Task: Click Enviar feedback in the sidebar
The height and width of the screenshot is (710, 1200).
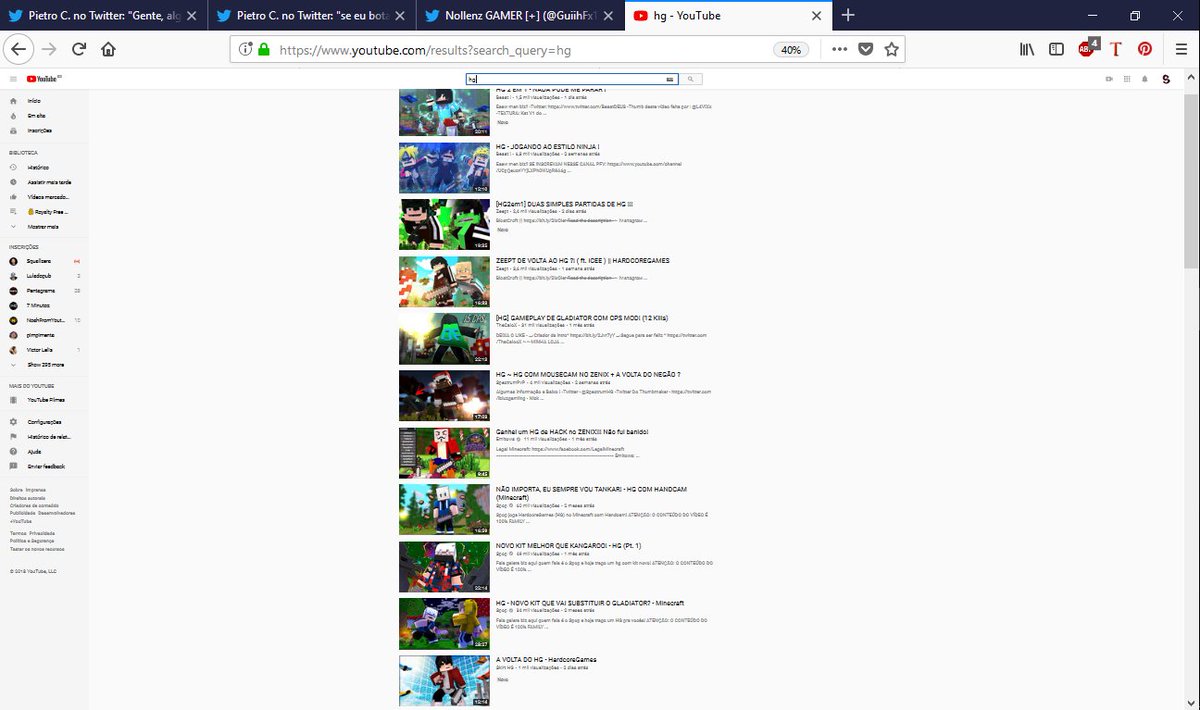Action: 46,466
